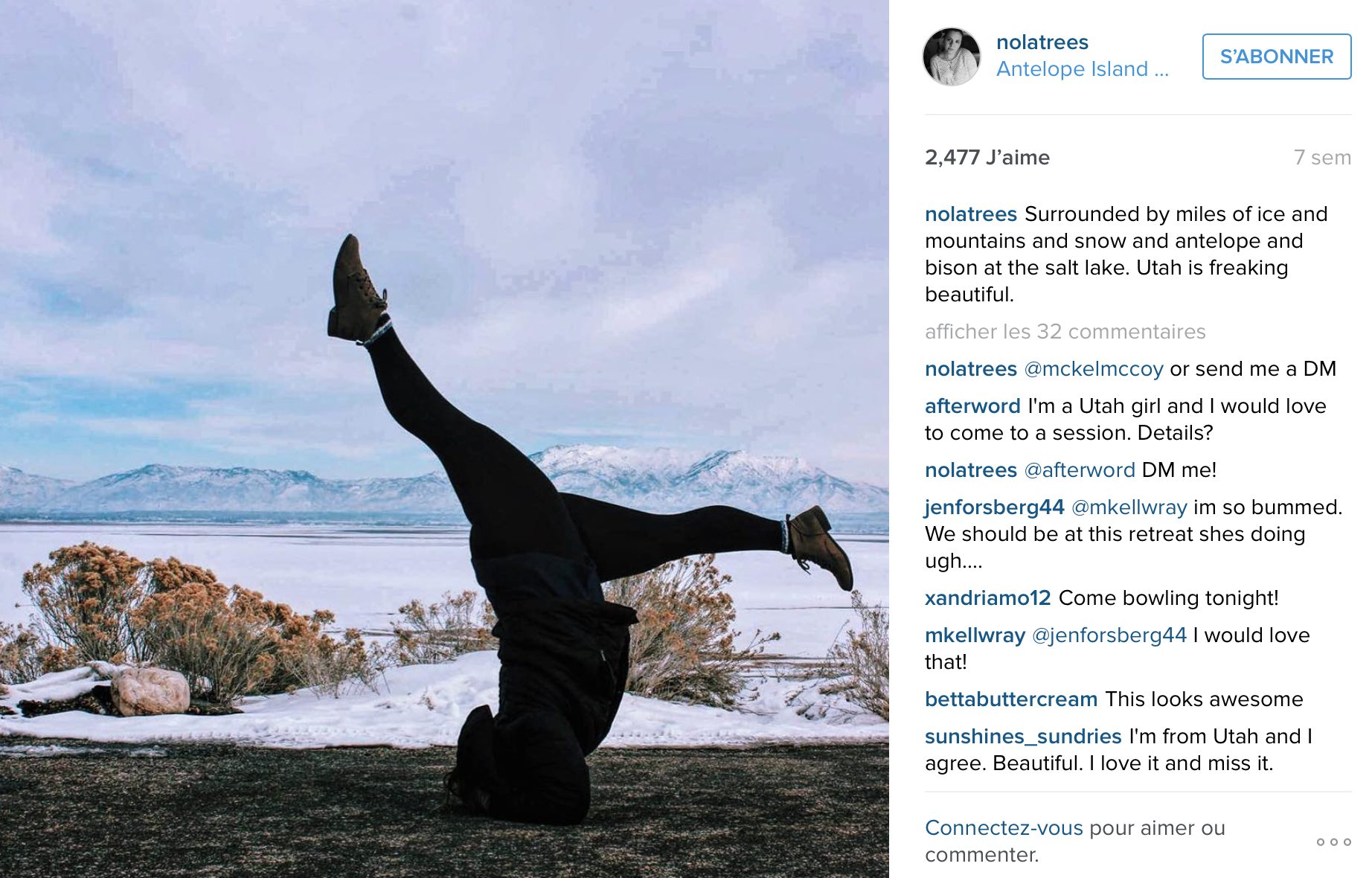Open the Antelope Island location link
The image size is (1372, 878).
[x=1083, y=69]
